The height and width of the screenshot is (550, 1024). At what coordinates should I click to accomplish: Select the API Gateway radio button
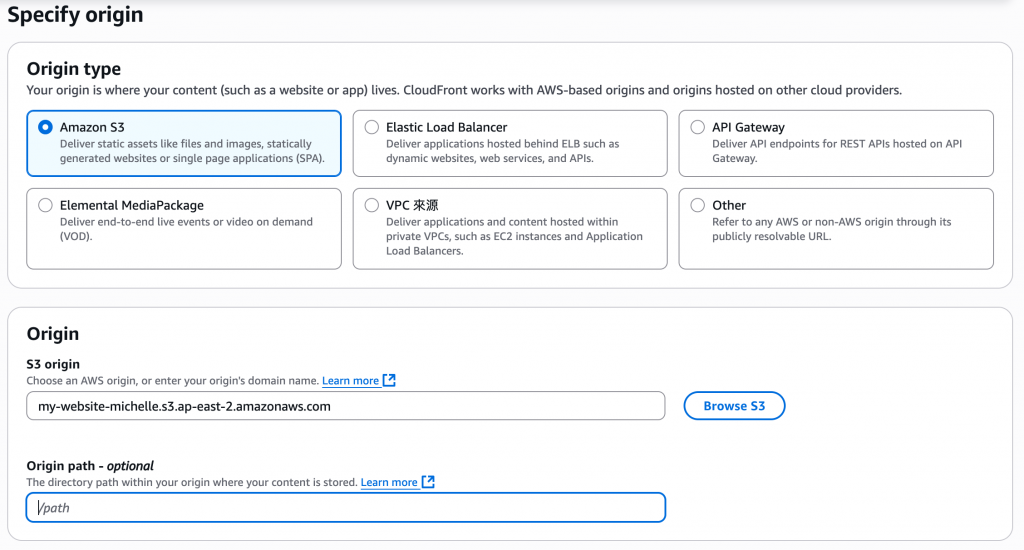[698, 128]
